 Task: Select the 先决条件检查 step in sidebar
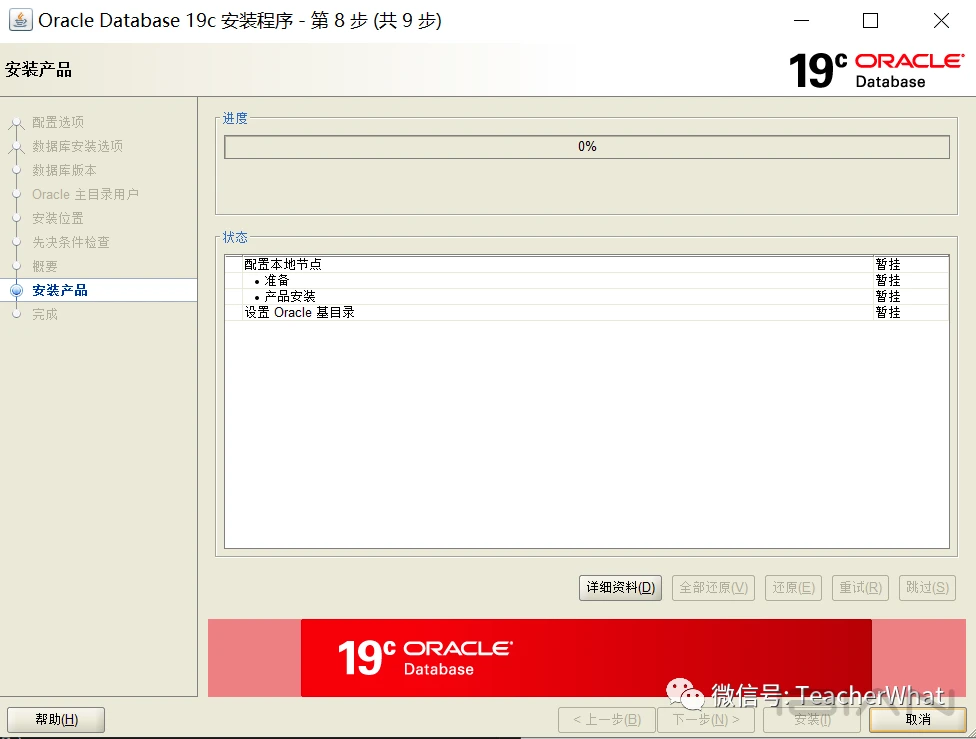(x=71, y=242)
